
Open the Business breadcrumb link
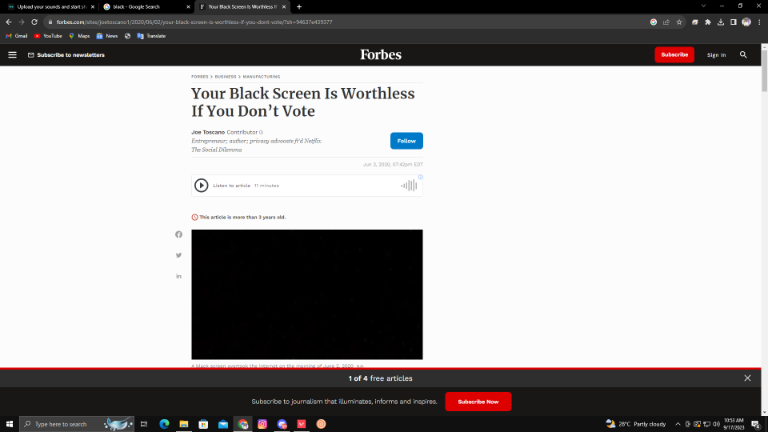tap(225, 77)
